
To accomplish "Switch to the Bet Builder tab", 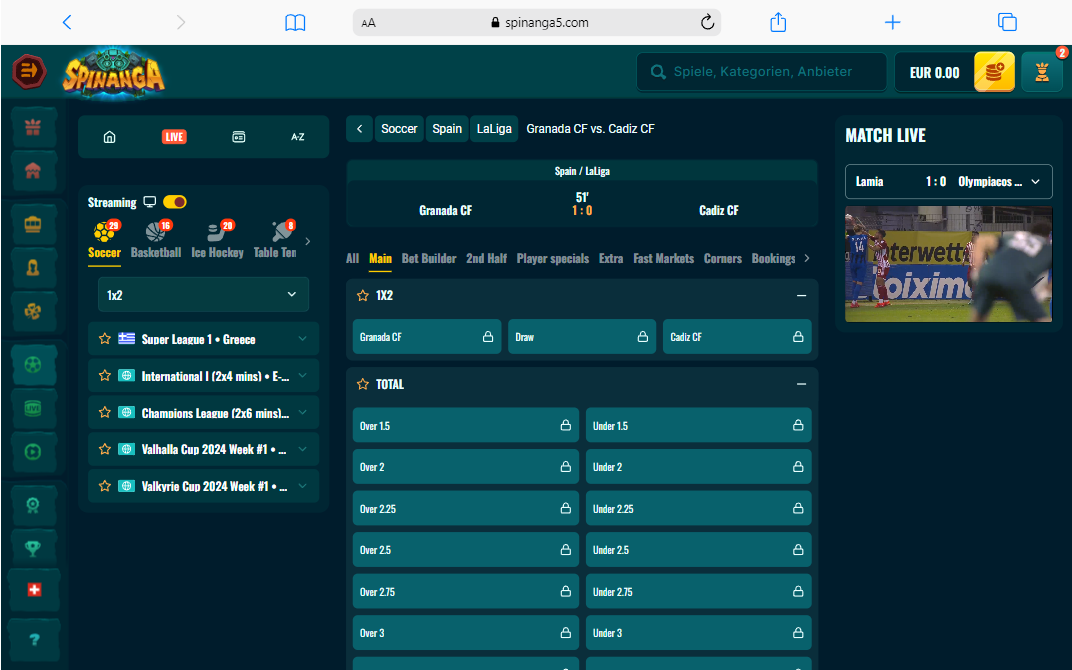I will pos(429,258).
